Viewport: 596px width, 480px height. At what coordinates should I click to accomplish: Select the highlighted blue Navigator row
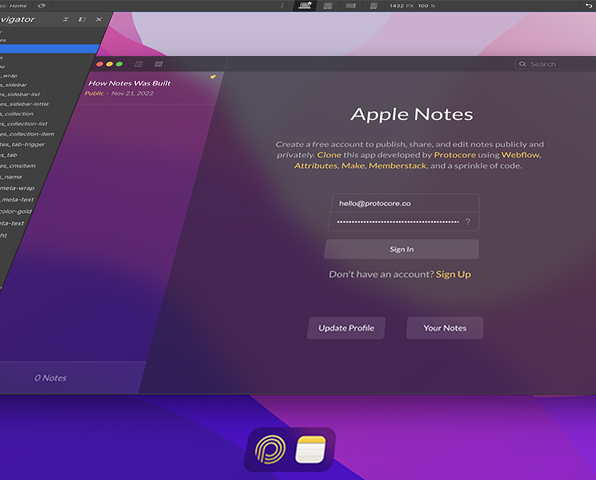coord(49,49)
